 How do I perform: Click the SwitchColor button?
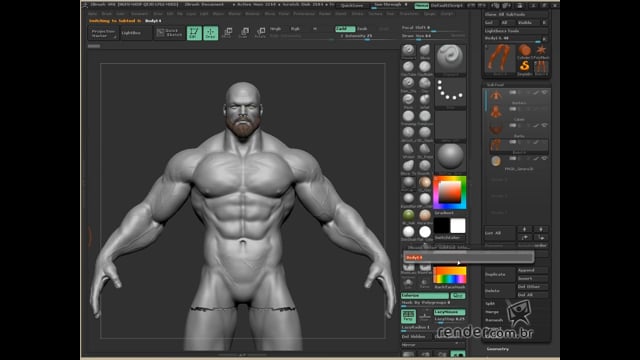pos(449,238)
